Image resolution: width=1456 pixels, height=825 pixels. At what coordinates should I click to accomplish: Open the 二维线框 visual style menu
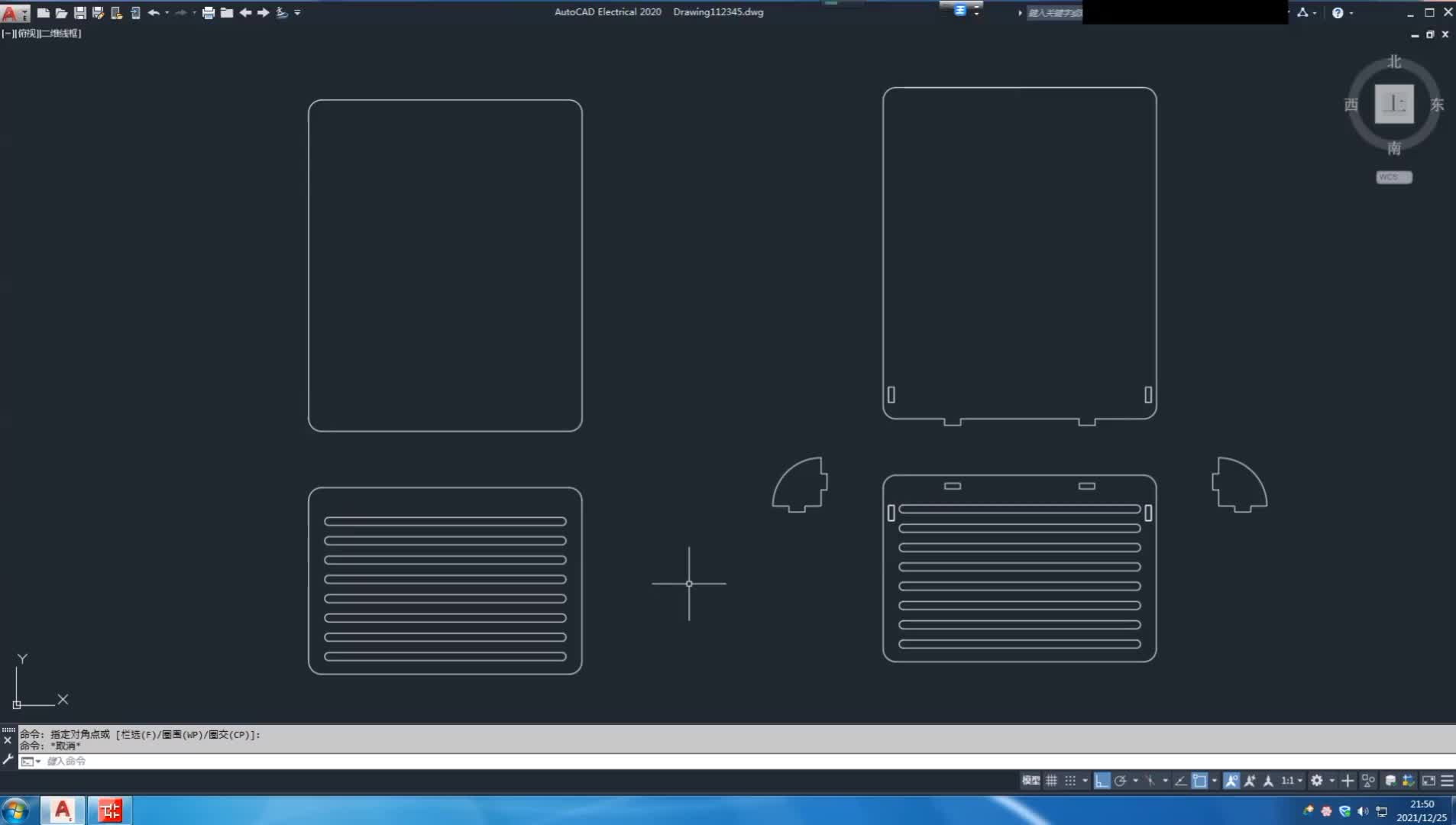tap(60, 34)
